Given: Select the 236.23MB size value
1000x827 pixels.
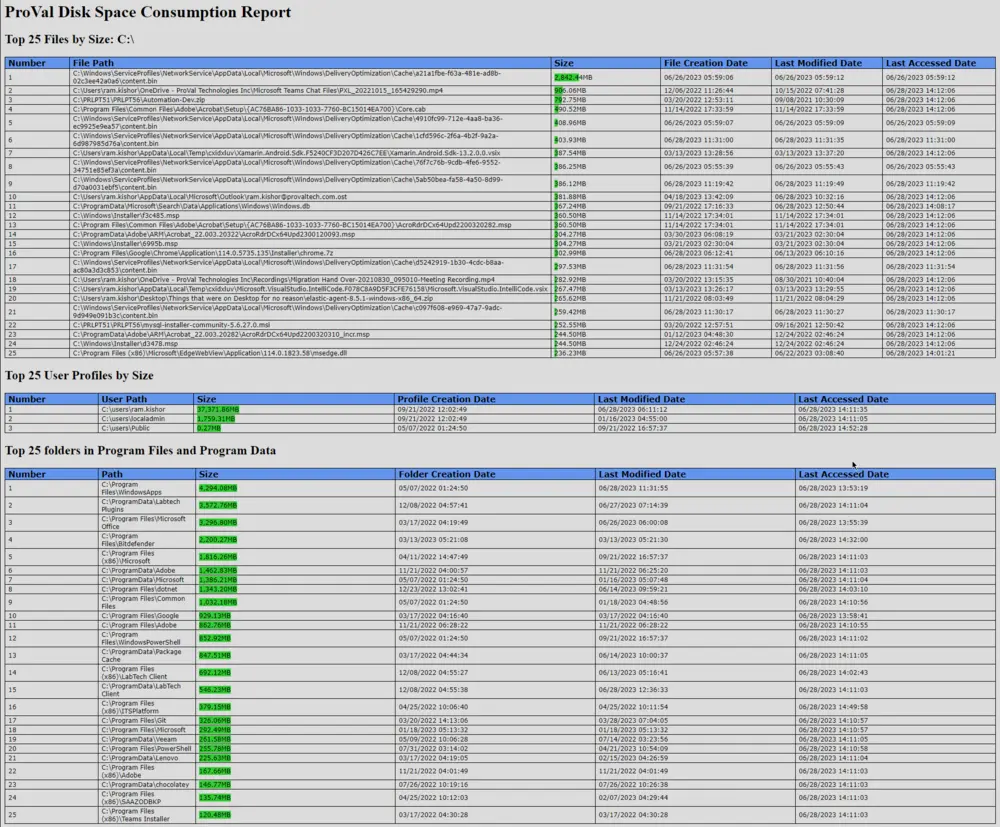Looking at the screenshot, I should click(x=570, y=353).
